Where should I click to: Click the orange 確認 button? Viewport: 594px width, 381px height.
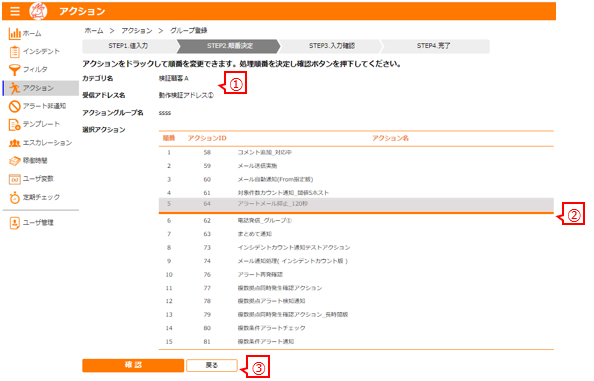tap(133, 365)
